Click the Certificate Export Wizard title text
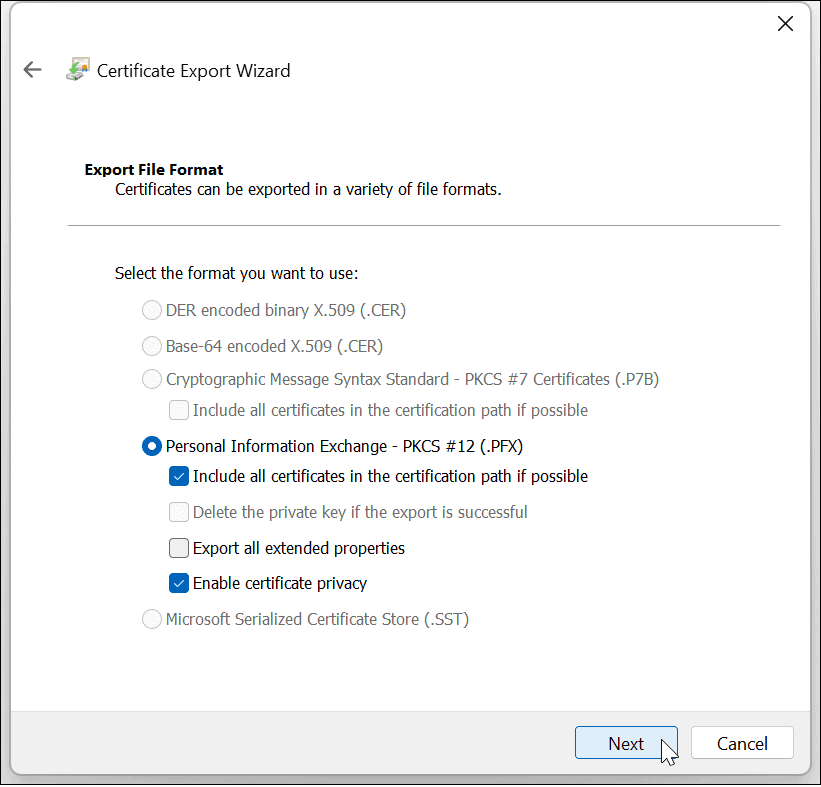 click(193, 71)
